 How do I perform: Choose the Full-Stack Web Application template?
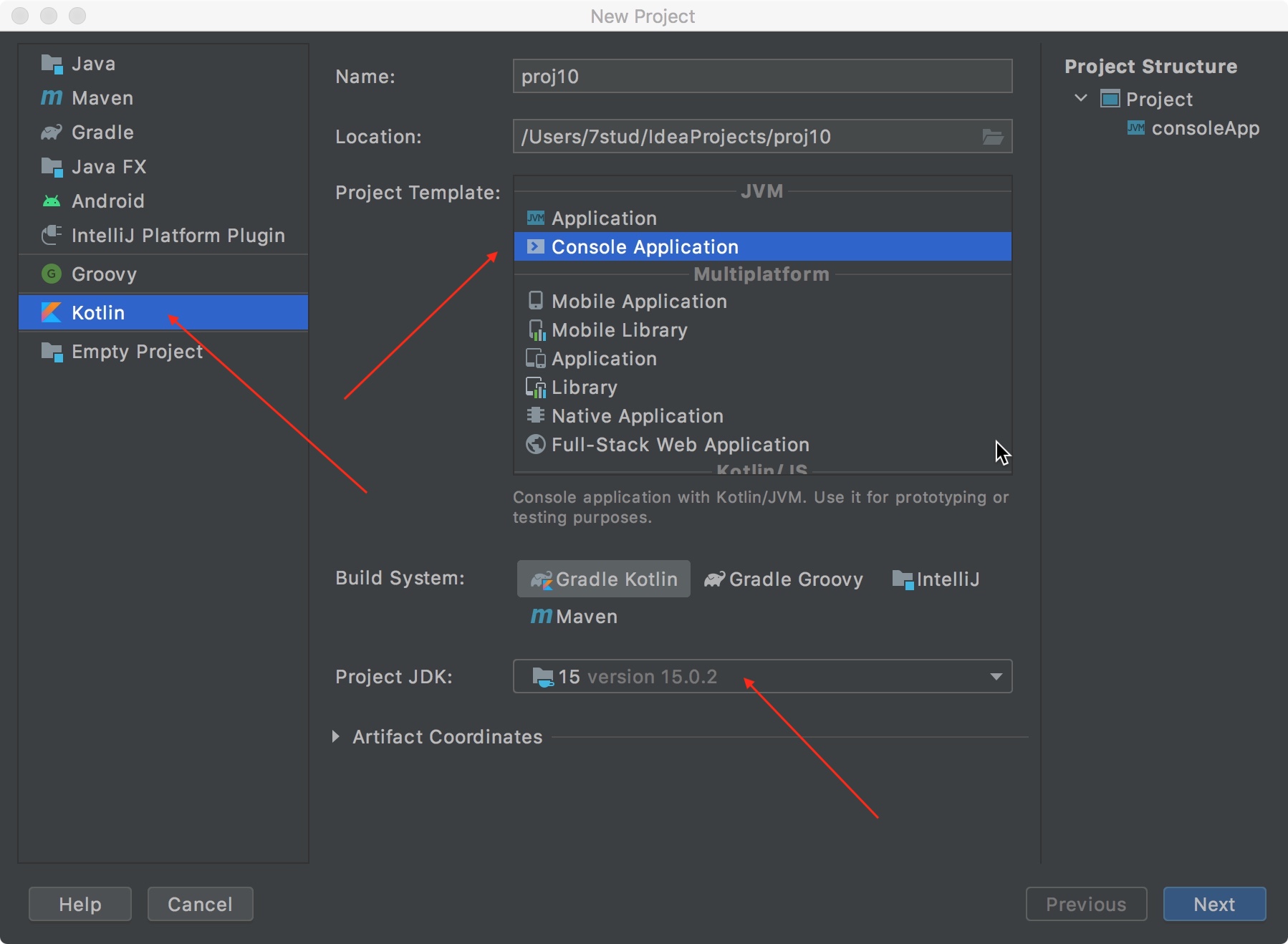(x=679, y=445)
